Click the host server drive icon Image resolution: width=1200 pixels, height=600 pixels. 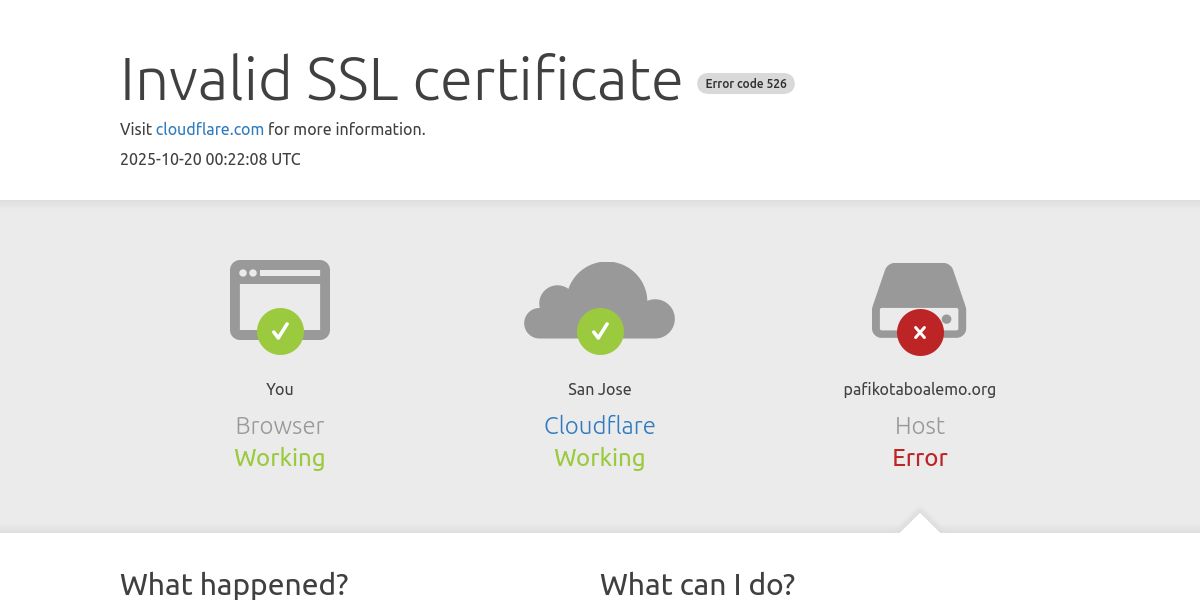pyautogui.click(x=919, y=300)
